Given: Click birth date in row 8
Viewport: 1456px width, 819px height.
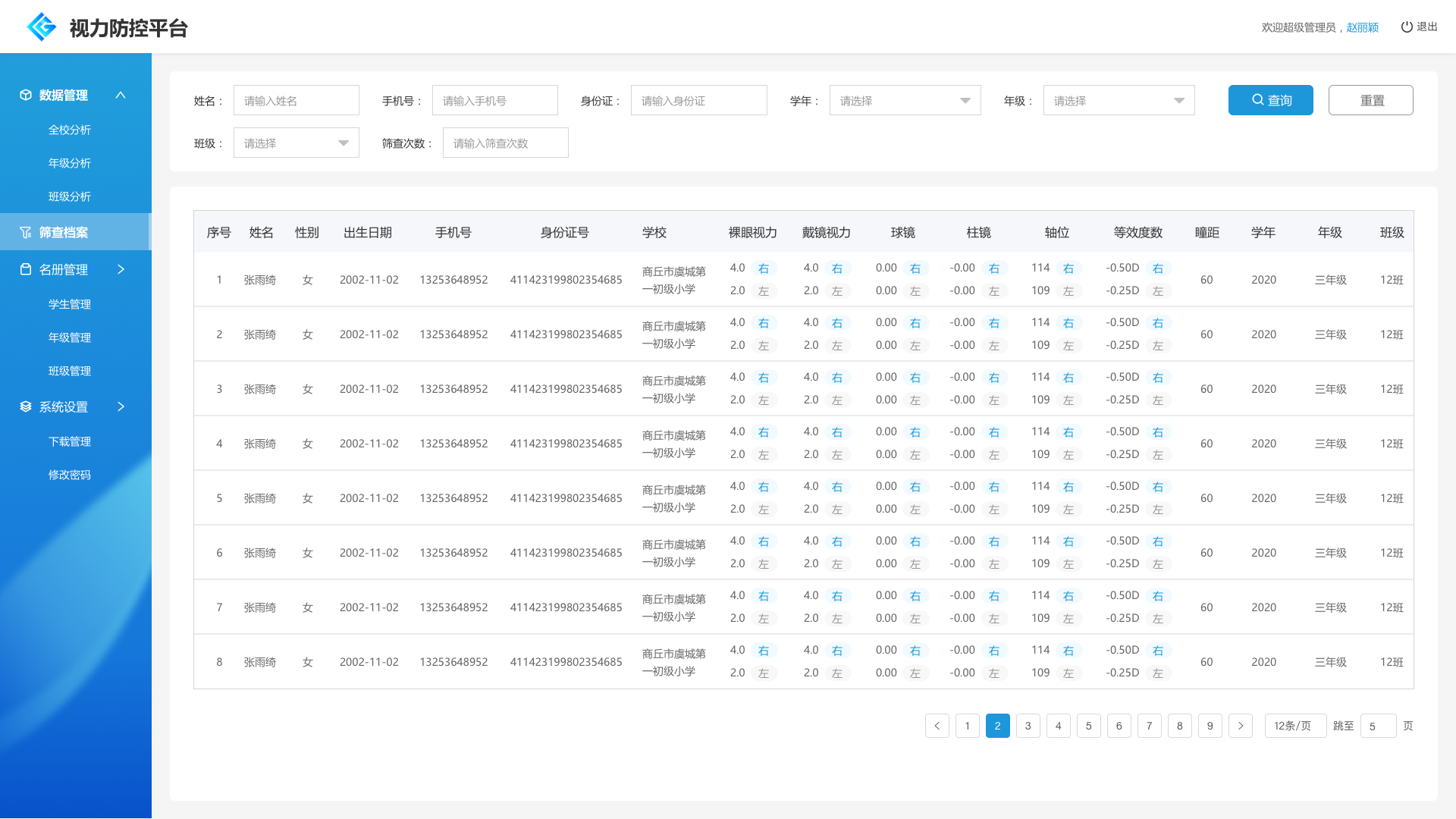Looking at the screenshot, I should point(369,662).
